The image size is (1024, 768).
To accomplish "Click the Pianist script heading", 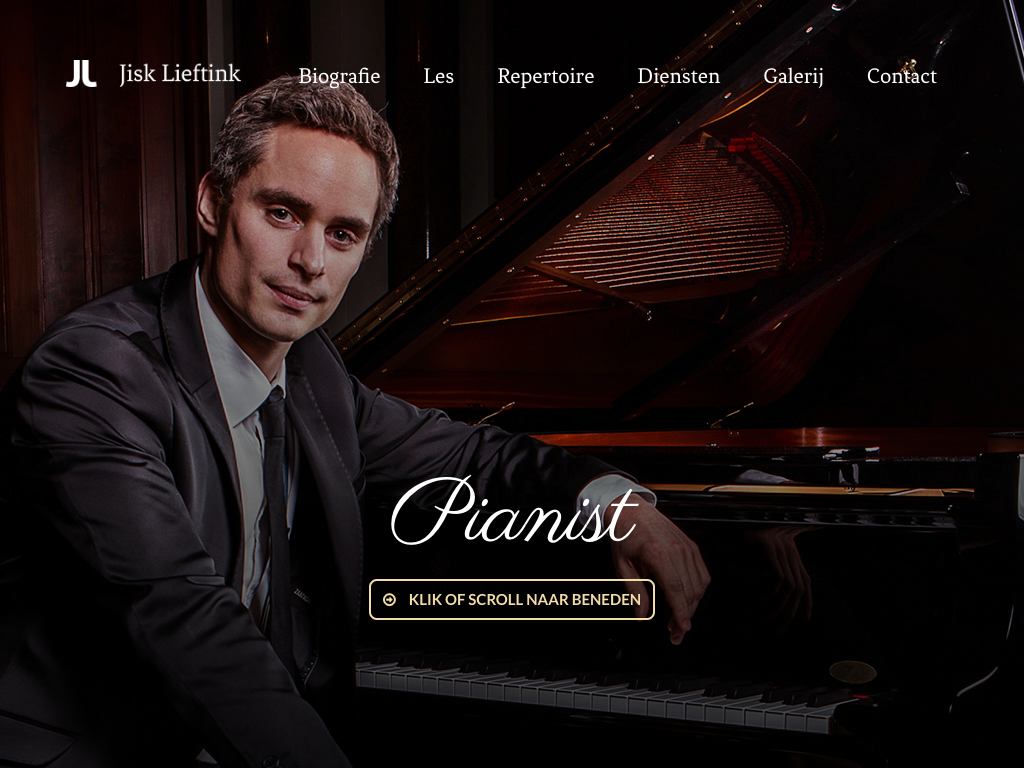I will coord(514,511).
